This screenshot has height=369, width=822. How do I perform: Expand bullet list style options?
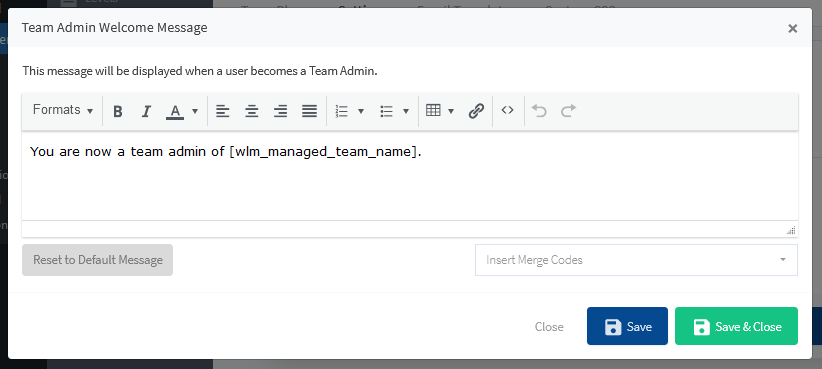click(406, 111)
